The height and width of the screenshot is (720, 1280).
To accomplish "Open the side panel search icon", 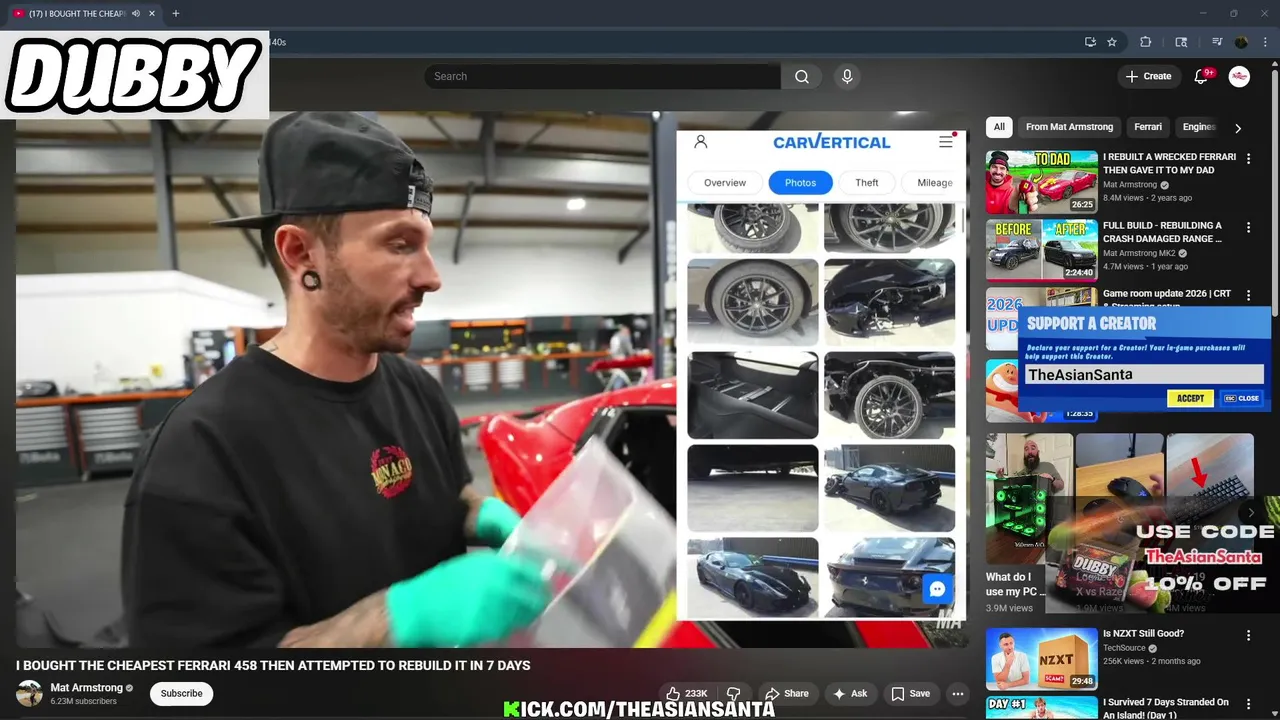I will [x=1181, y=42].
